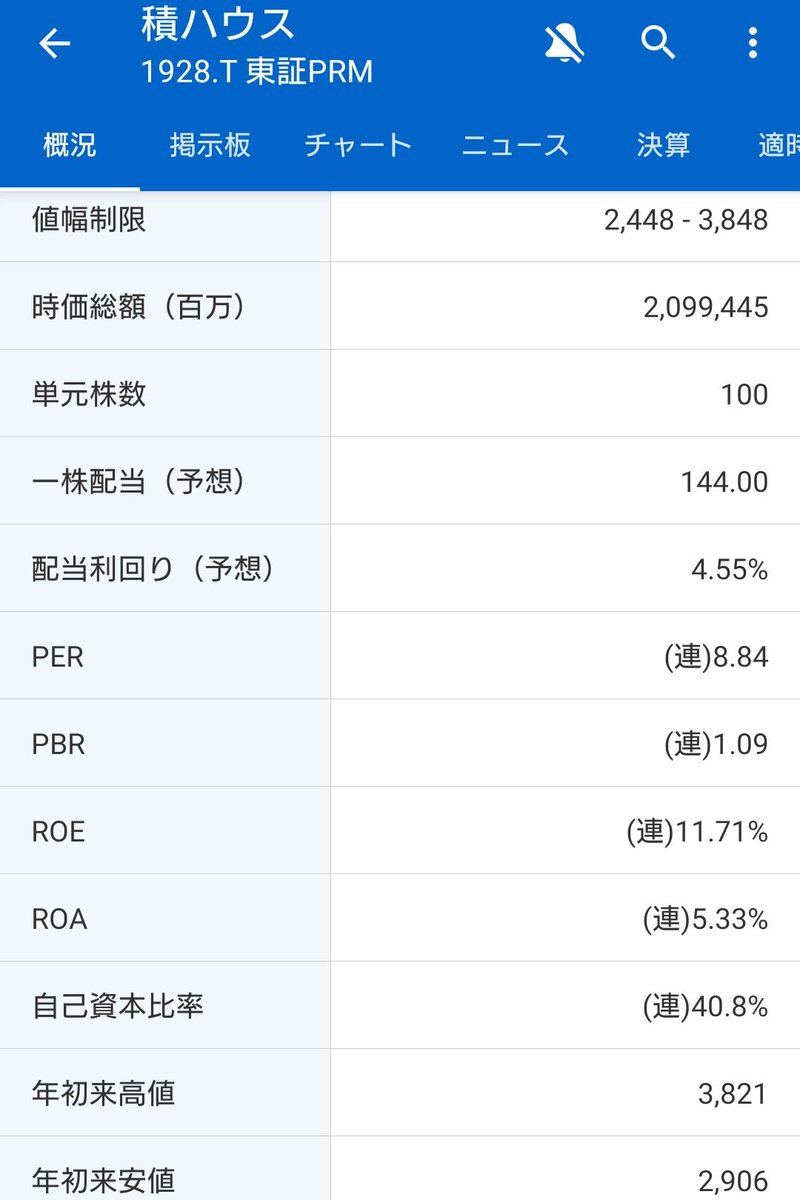Select the 時価総額（百万） row

click(400, 306)
